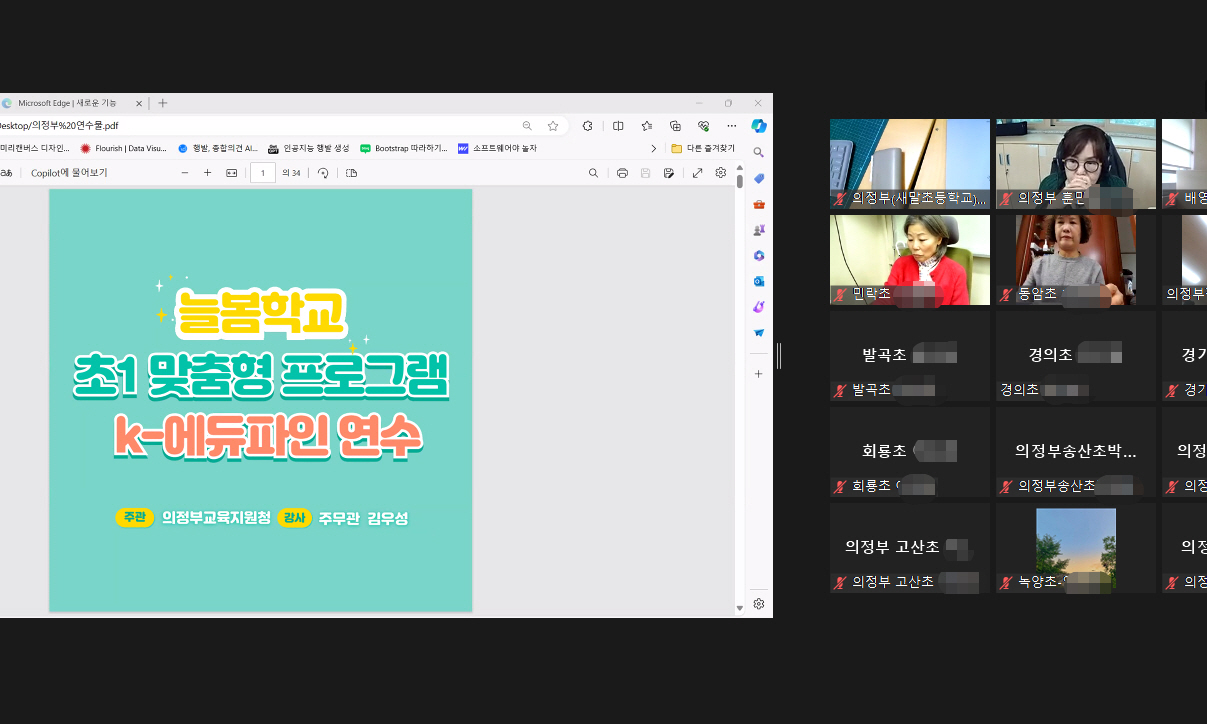This screenshot has width=1207, height=724.
Task: Rotate the PDF page
Action: point(323,173)
